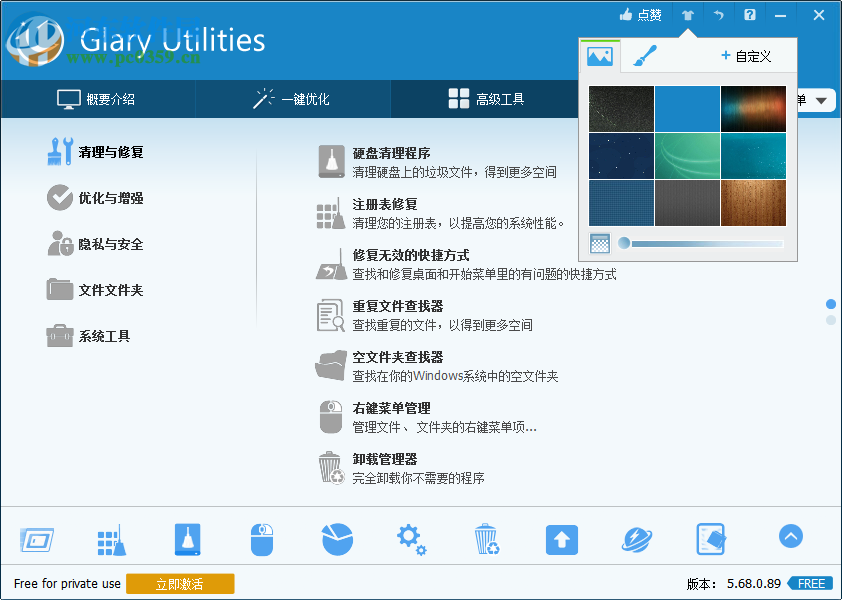Click the help question mark in title bar
Screen dimensions: 842x600
[748, 14]
